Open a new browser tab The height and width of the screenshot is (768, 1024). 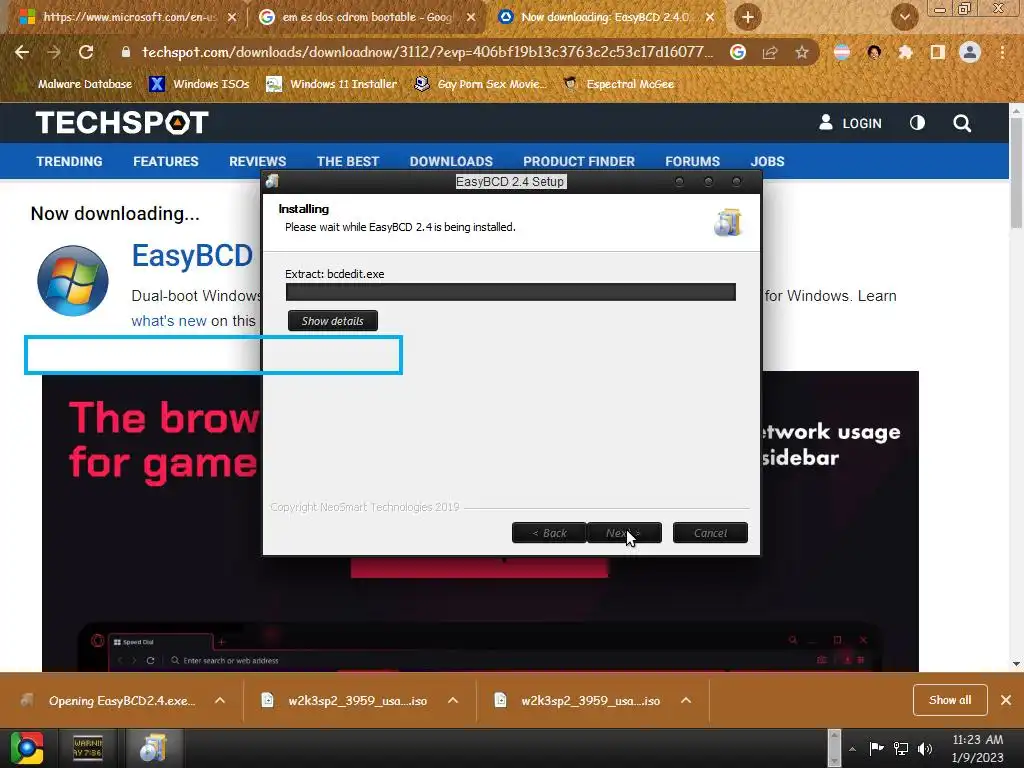(748, 17)
